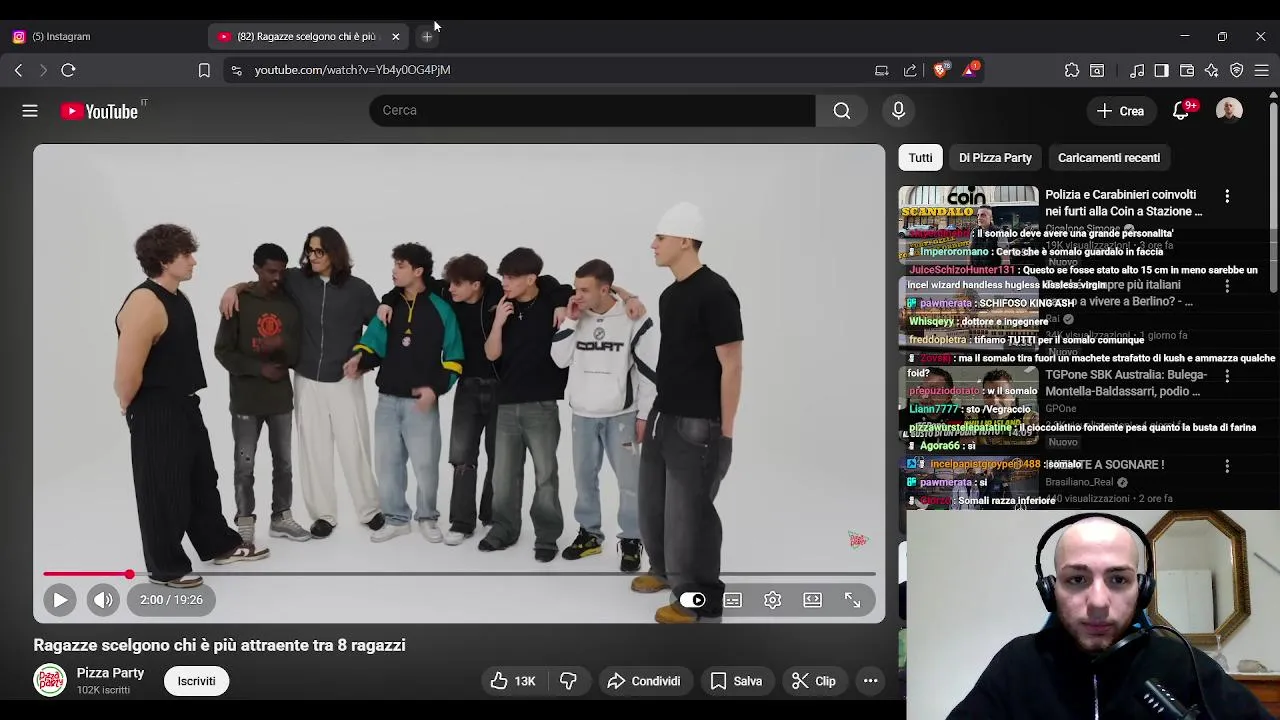
Task: Open the Brave Wallet icon
Action: click(x=1187, y=70)
